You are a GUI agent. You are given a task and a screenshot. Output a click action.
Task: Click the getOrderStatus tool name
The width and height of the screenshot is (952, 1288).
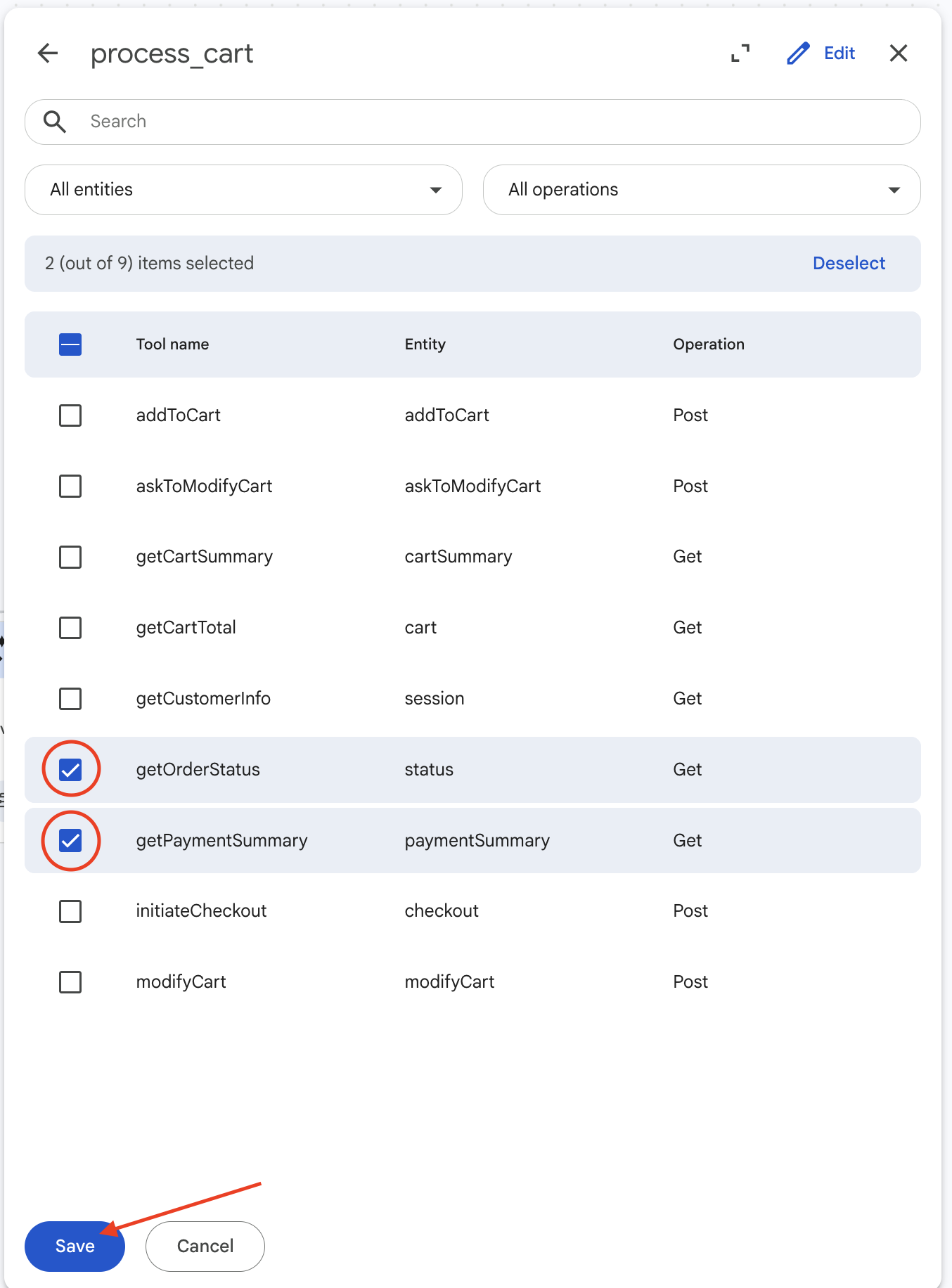coord(198,770)
